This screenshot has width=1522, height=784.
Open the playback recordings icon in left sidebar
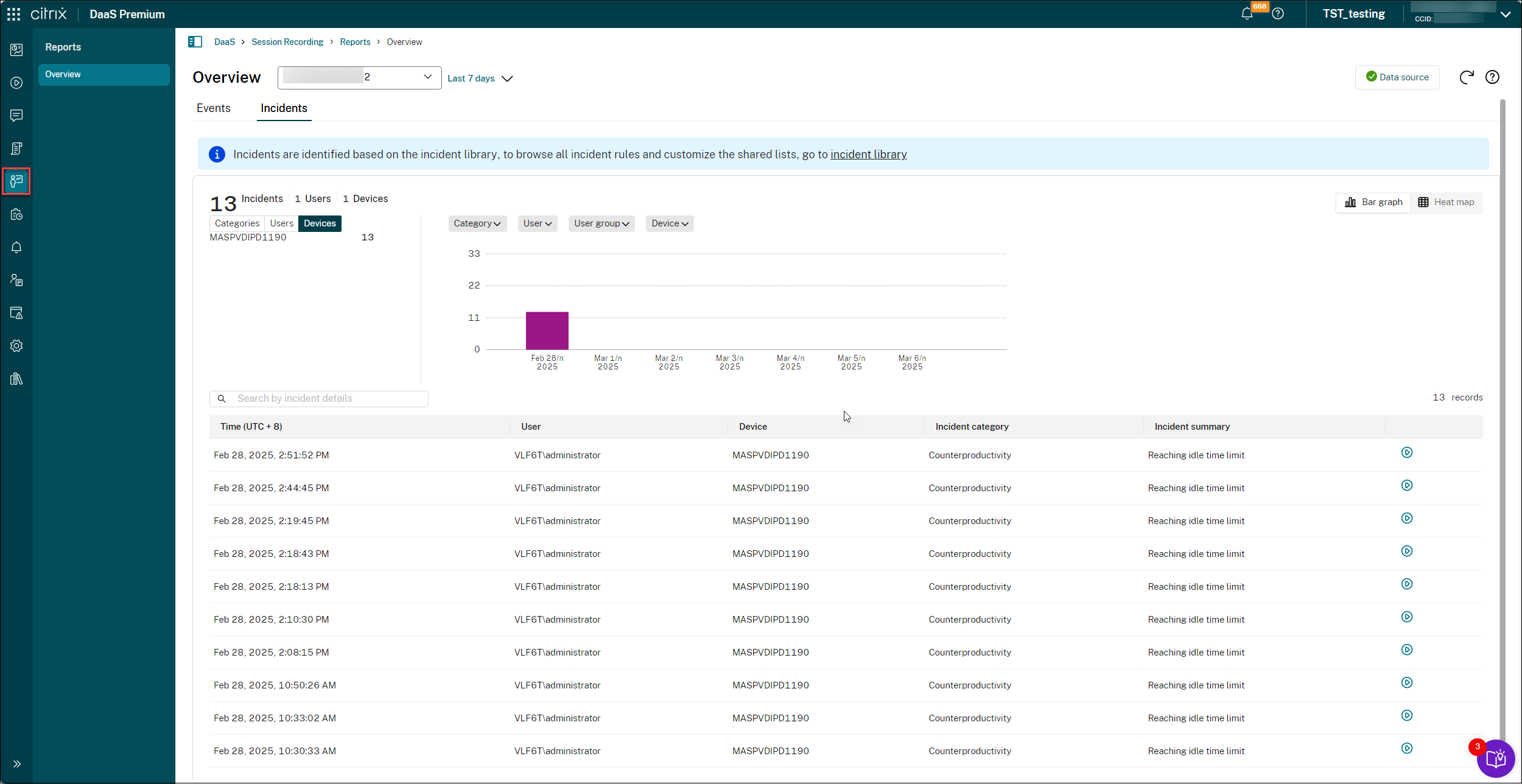(16, 83)
